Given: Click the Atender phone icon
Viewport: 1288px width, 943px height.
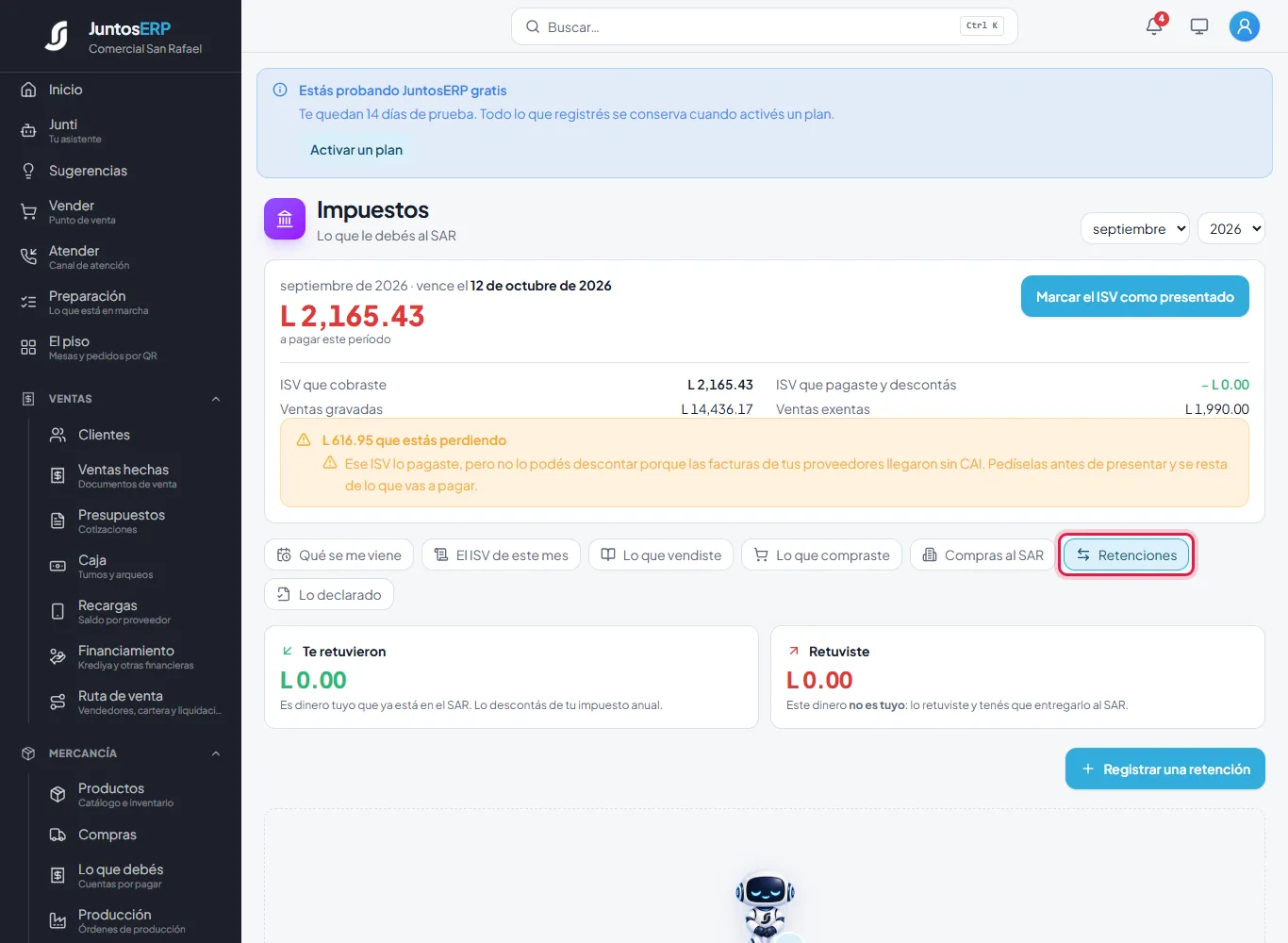Looking at the screenshot, I should 28,257.
